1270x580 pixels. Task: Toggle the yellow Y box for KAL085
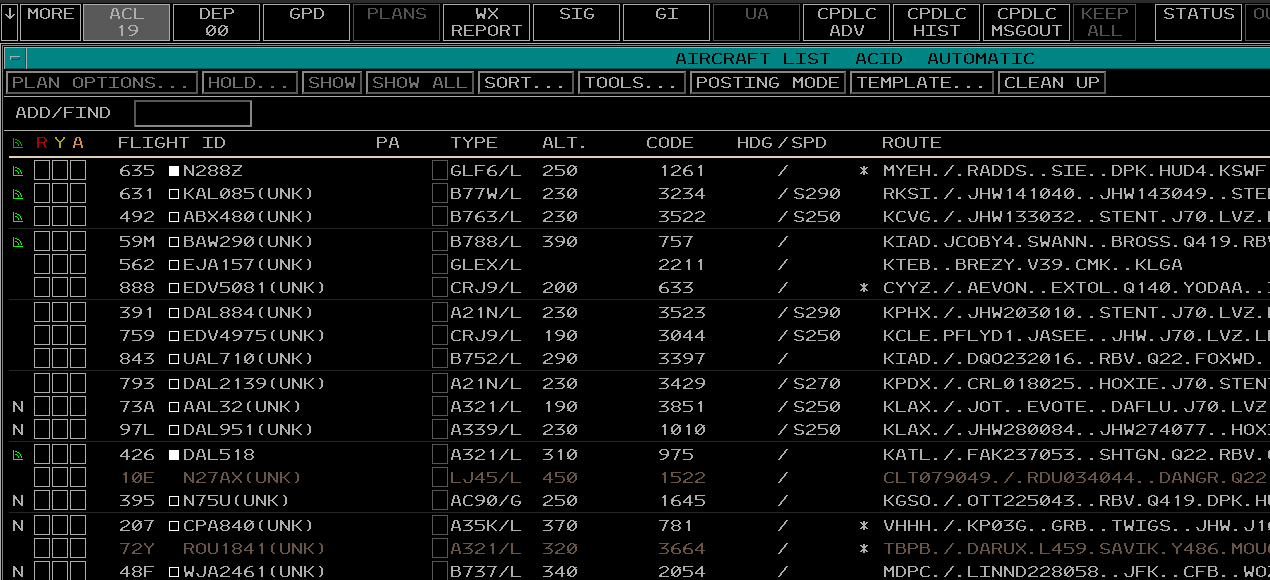[x=60, y=194]
